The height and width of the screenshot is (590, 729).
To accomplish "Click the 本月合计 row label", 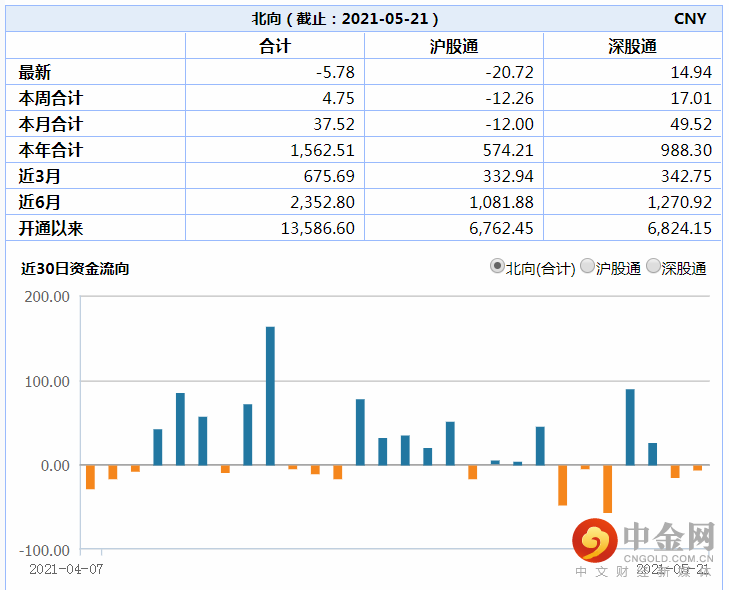I will pyautogui.click(x=51, y=124).
